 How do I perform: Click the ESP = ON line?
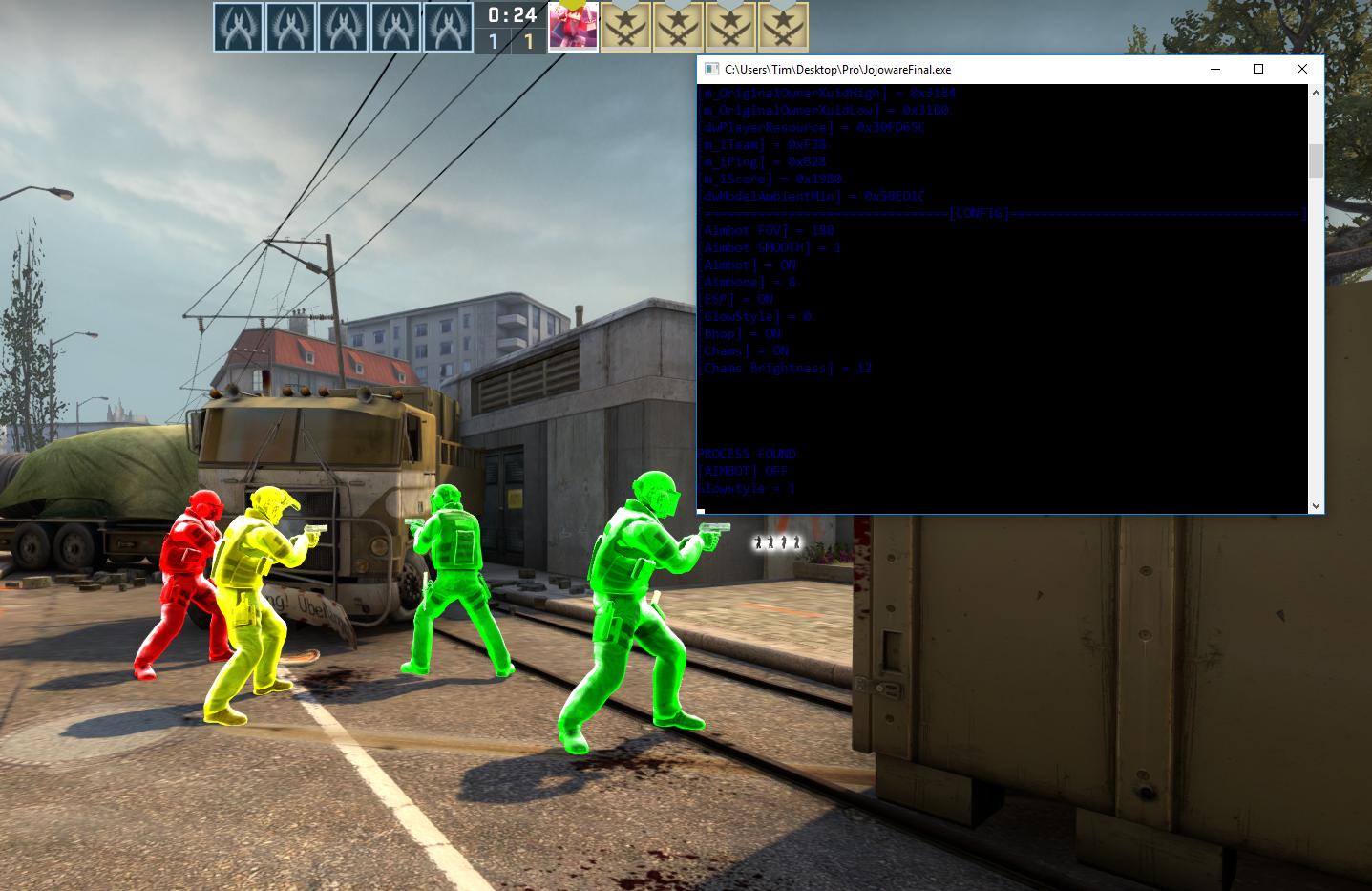[737, 300]
